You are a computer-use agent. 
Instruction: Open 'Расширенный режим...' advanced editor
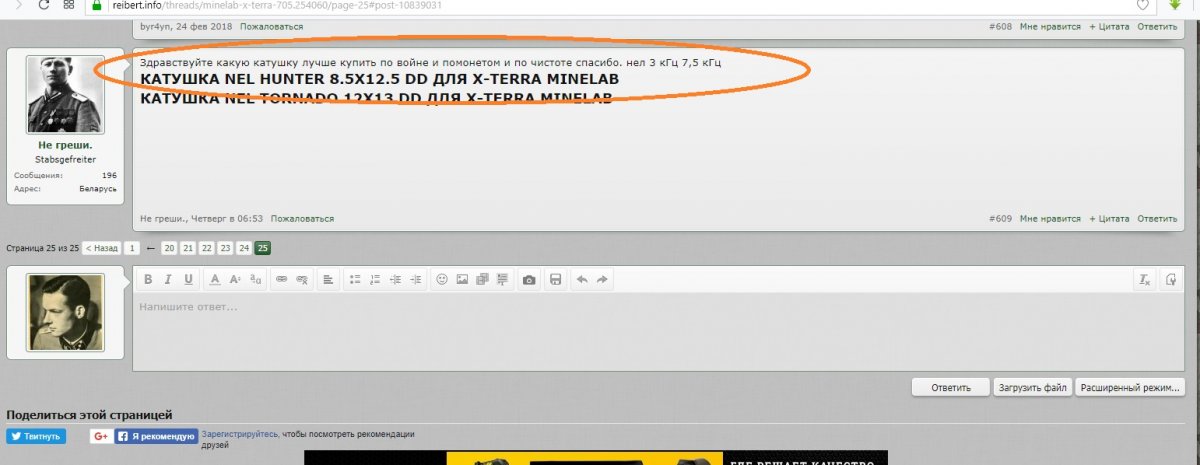point(1130,388)
